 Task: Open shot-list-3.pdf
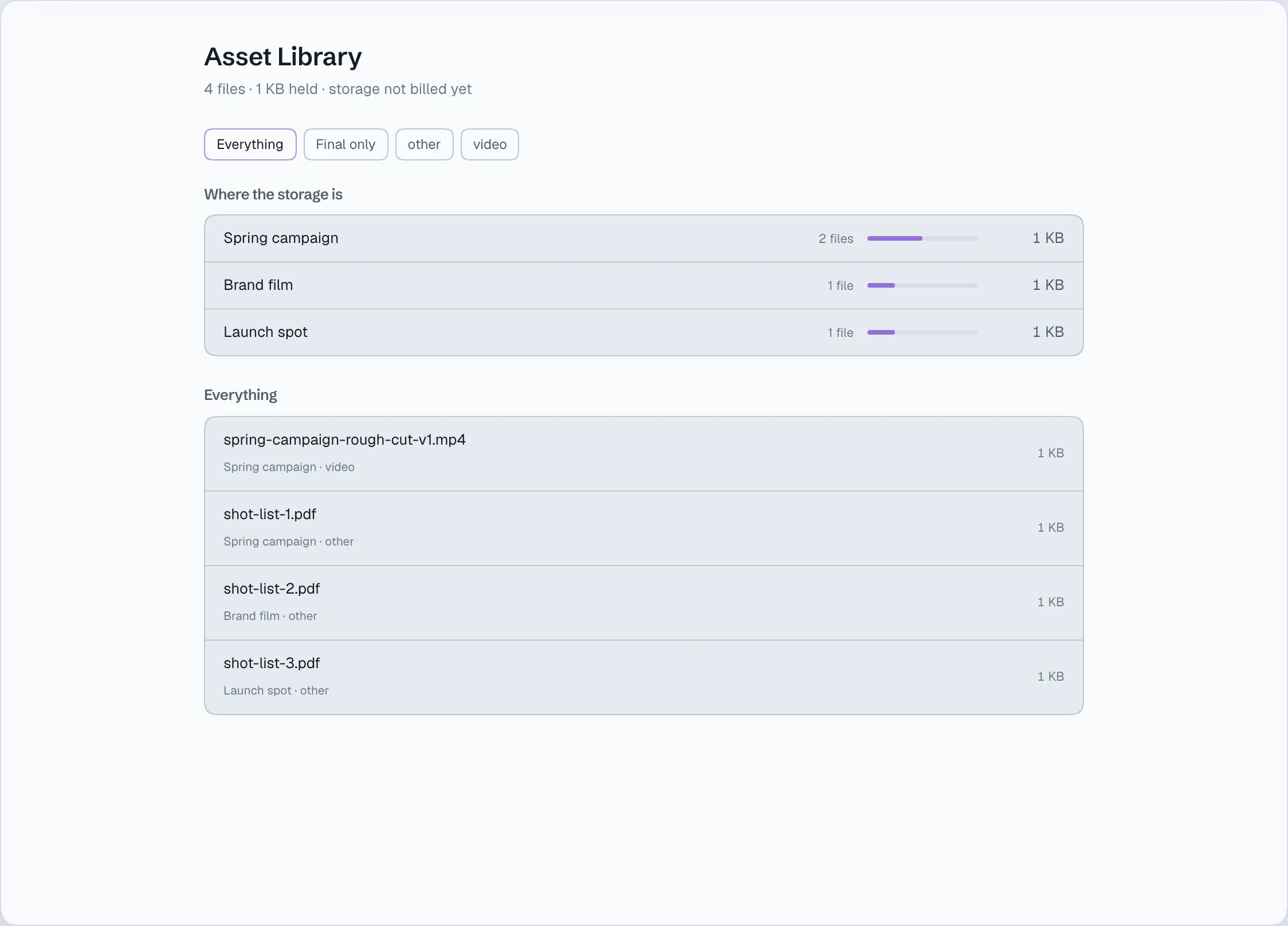click(x=643, y=677)
